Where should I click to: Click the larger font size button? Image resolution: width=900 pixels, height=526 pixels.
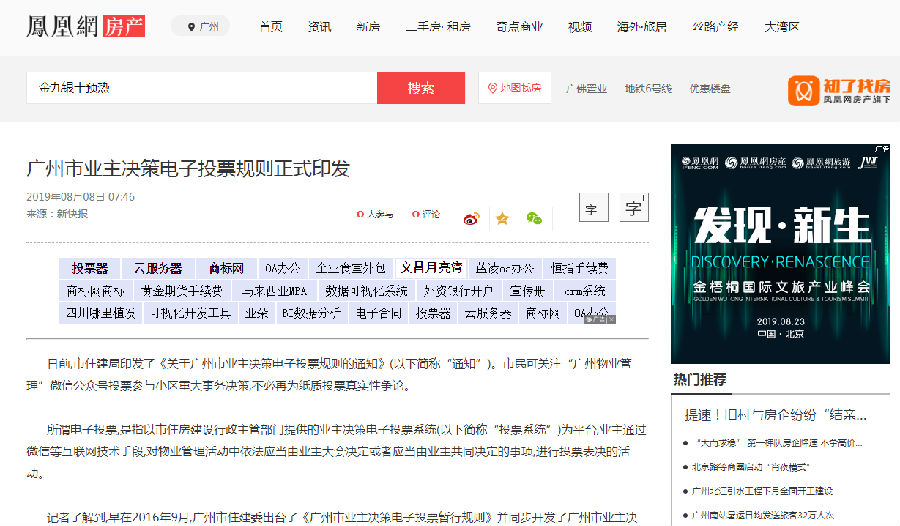click(x=632, y=208)
